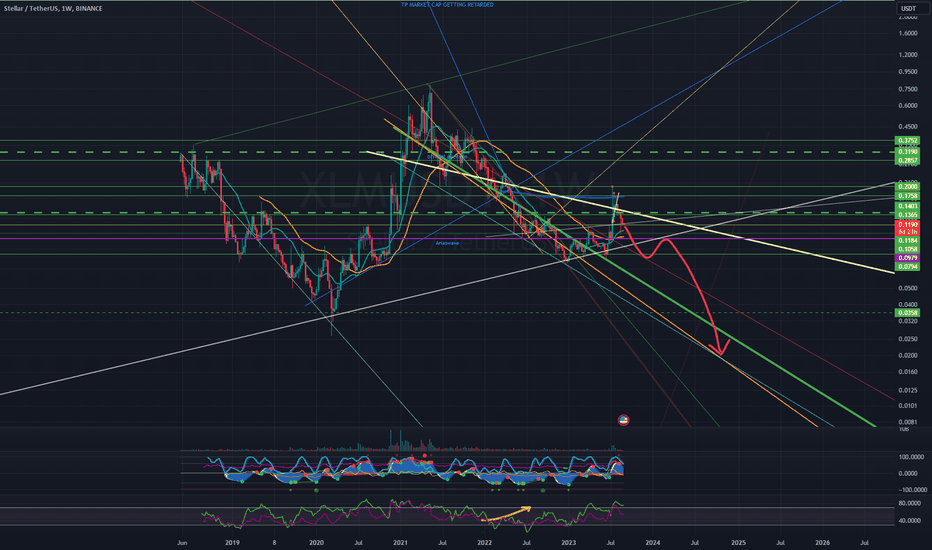Select the 2020 date label on time axis
932x550 pixels.
coord(316,542)
